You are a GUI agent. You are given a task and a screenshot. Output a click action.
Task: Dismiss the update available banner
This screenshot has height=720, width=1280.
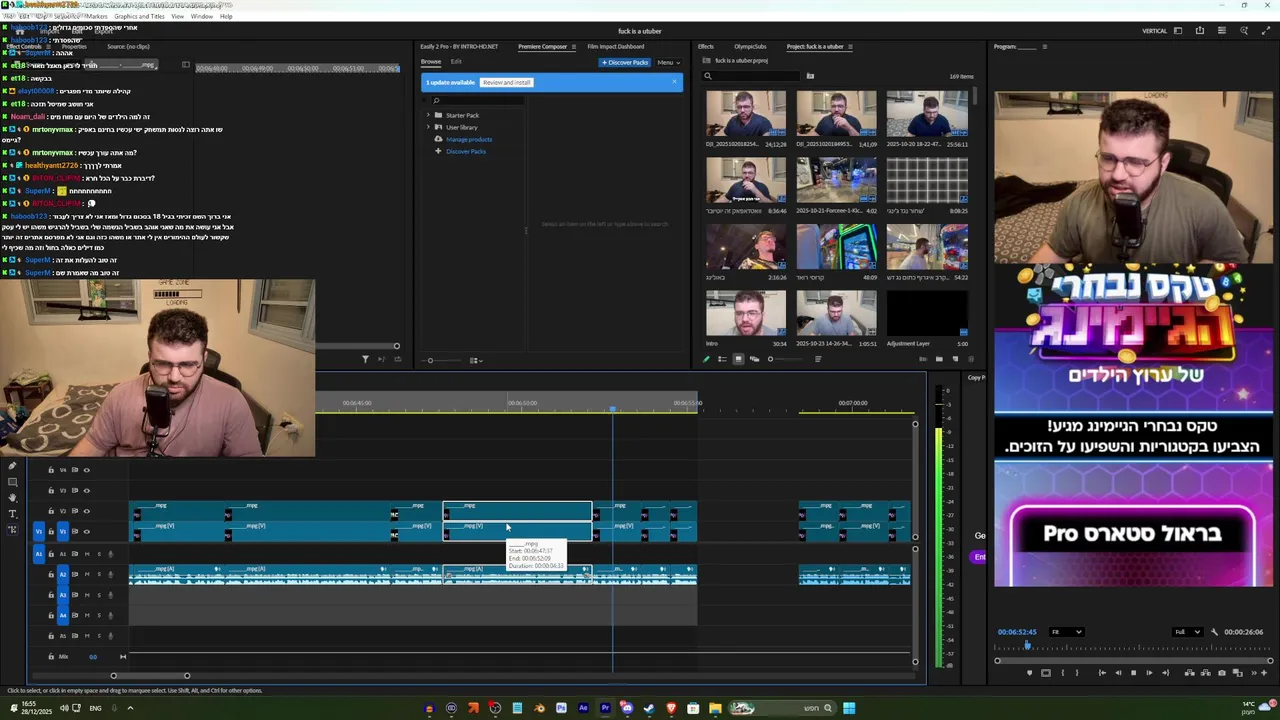(x=674, y=82)
